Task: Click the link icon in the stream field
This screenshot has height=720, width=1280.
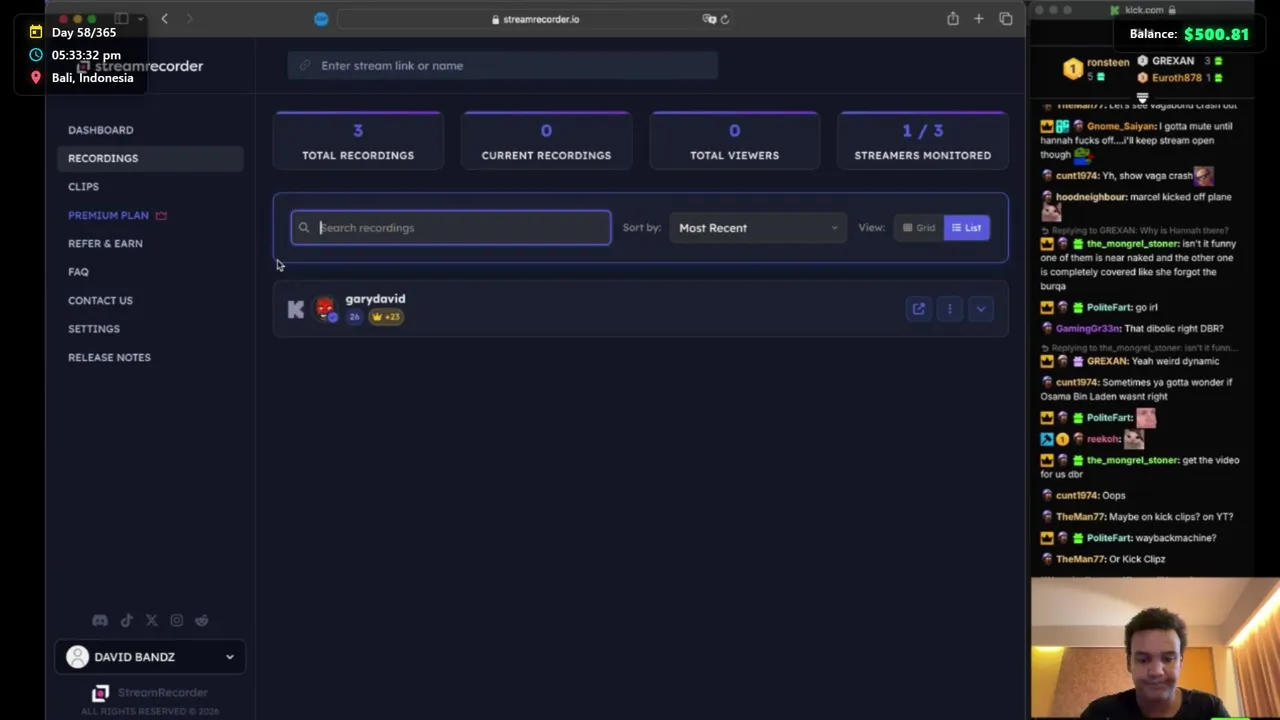Action: [306, 66]
